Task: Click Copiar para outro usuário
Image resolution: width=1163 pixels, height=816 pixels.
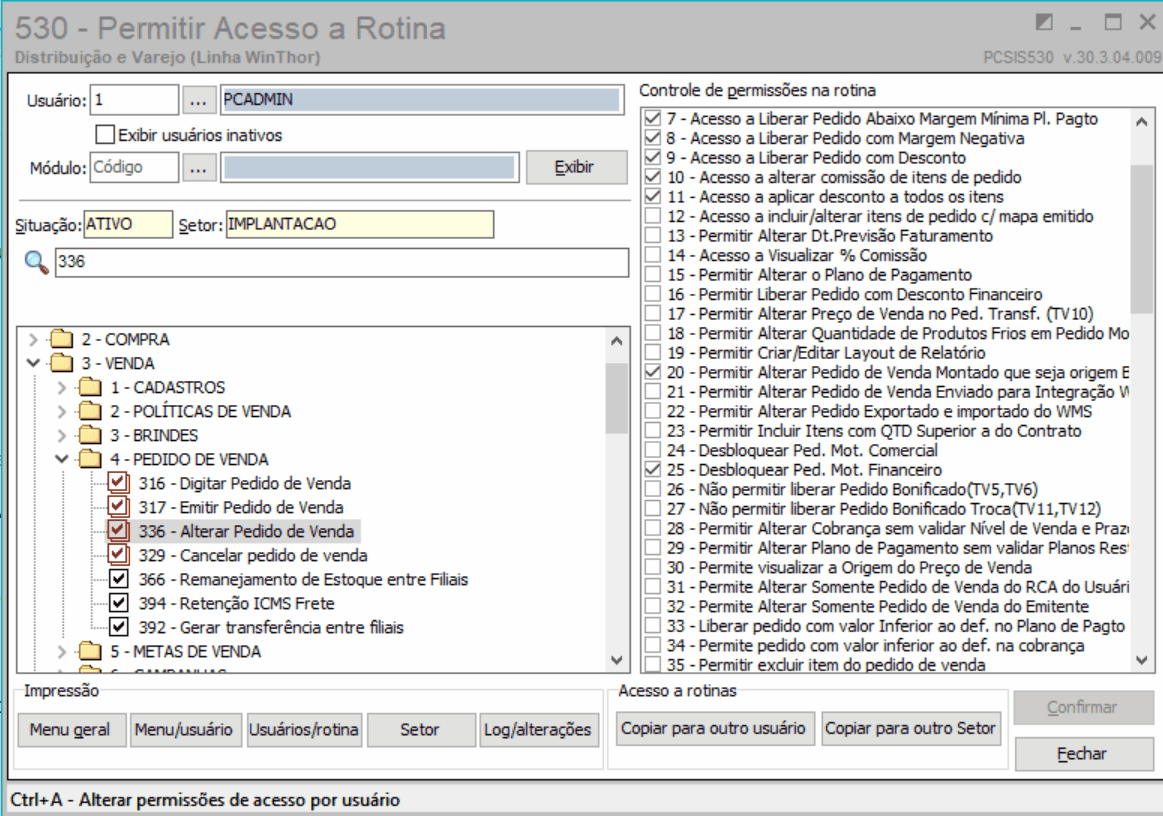Action: (x=714, y=728)
